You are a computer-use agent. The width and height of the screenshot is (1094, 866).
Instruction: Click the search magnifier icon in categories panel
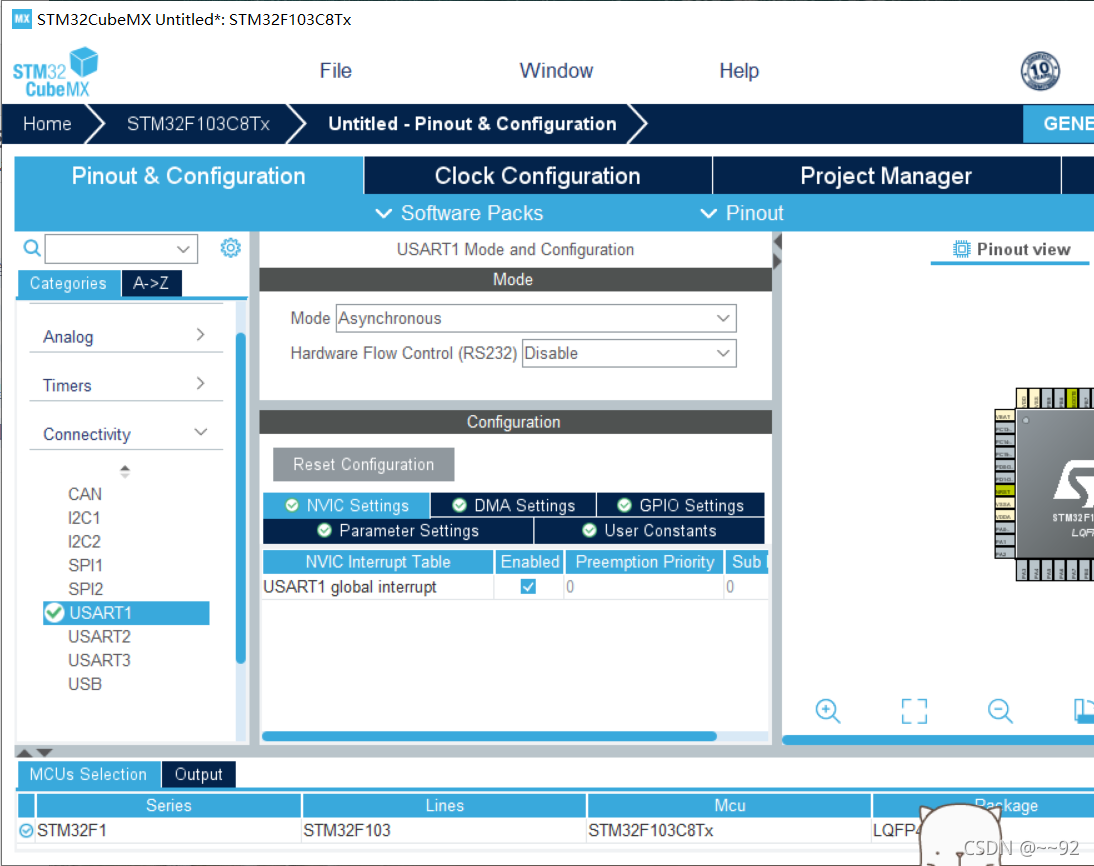[x=32, y=248]
